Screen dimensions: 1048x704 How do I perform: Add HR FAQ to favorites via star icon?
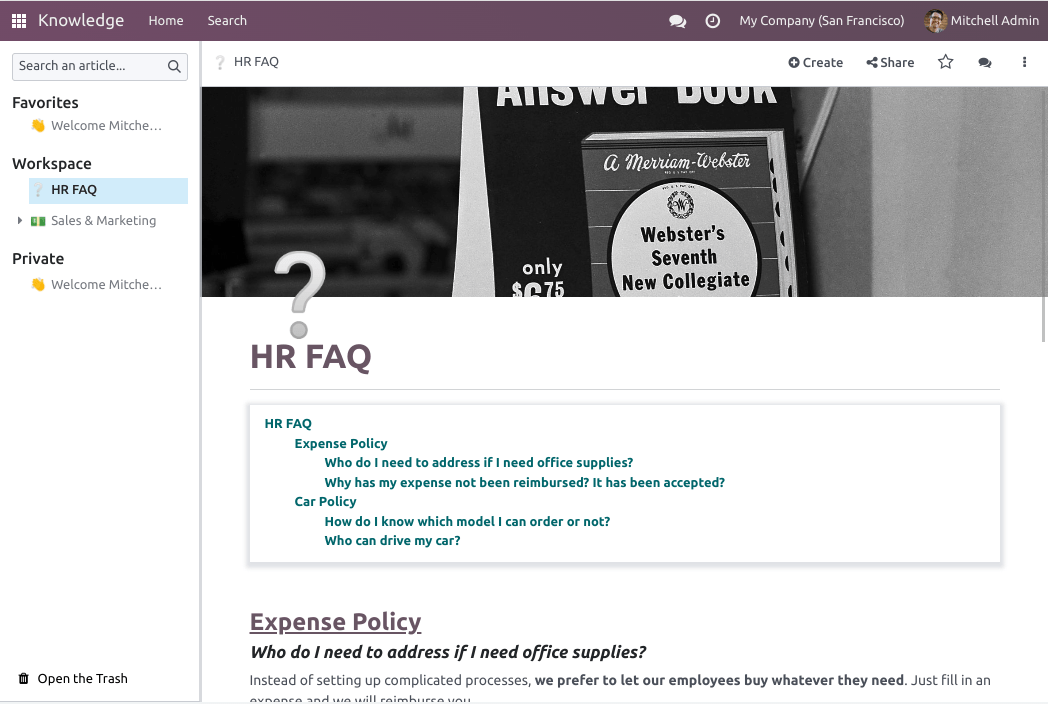[945, 62]
